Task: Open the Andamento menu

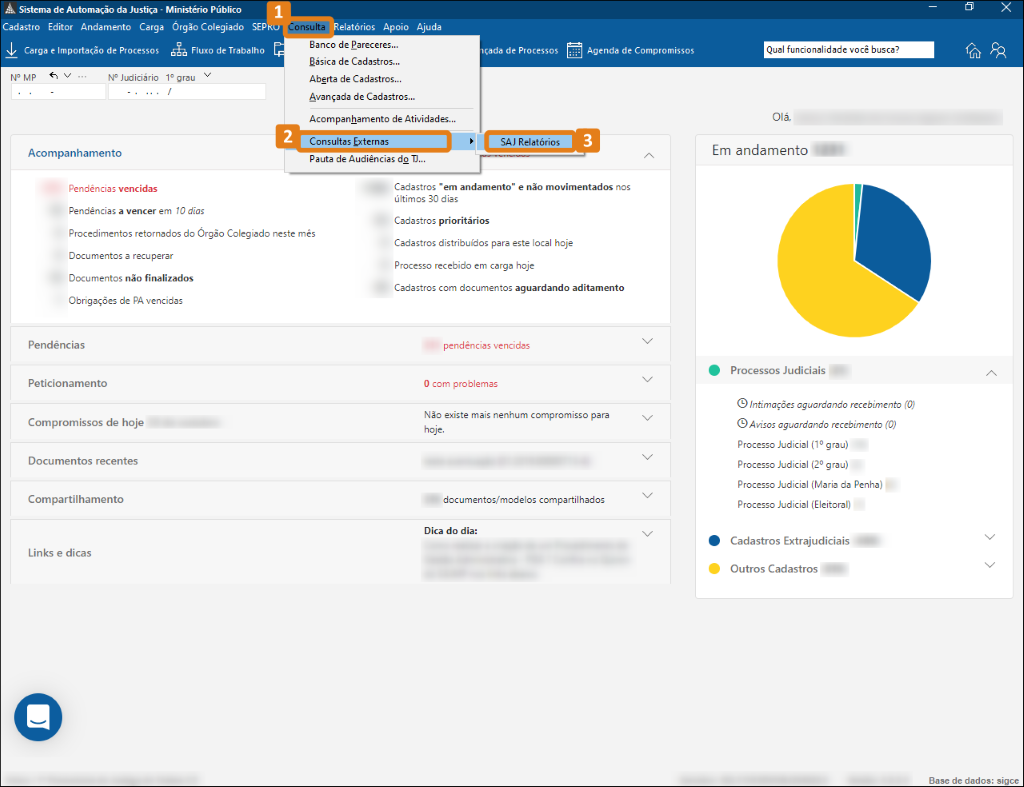Action: click(106, 27)
